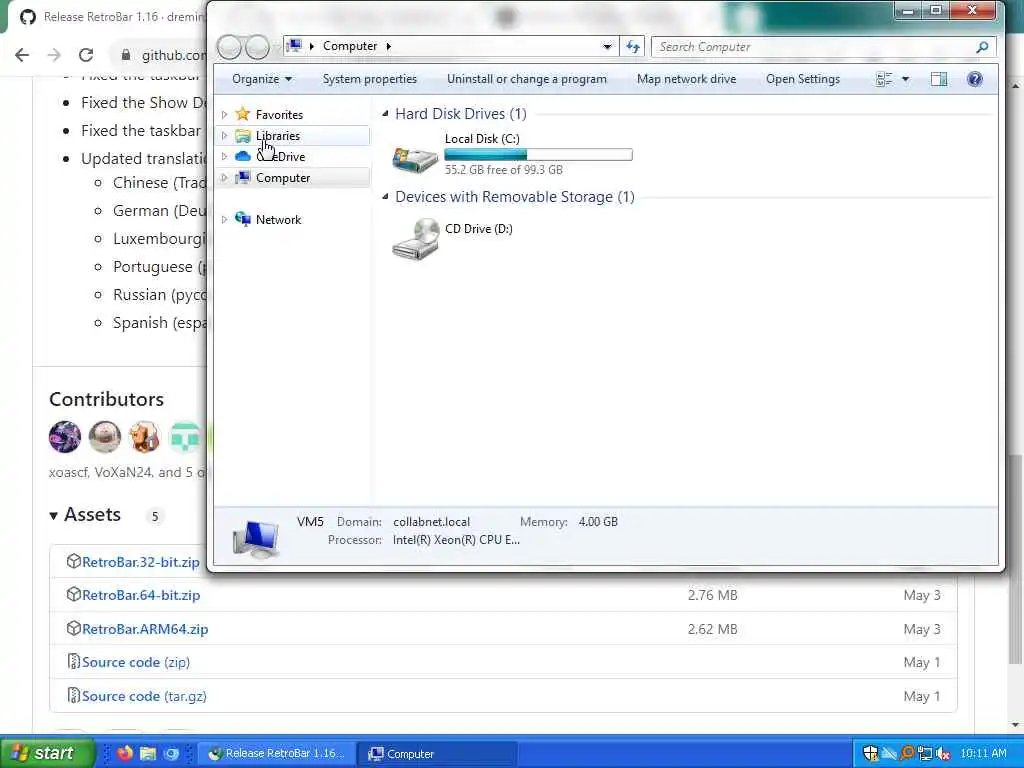Collapse Devices with Removable Storage group

[385, 197]
